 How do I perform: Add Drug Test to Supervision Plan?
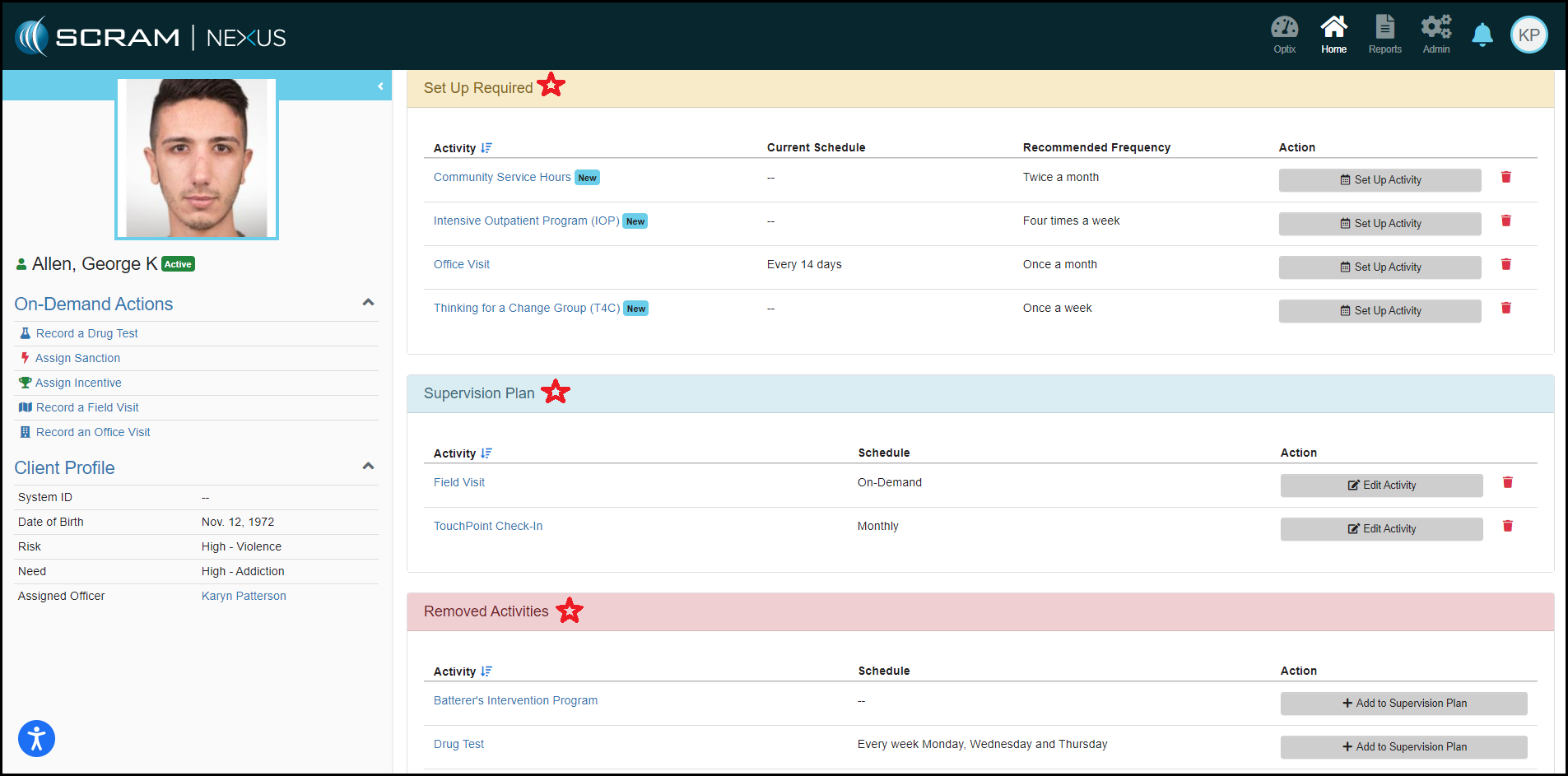click(1403, 747)
